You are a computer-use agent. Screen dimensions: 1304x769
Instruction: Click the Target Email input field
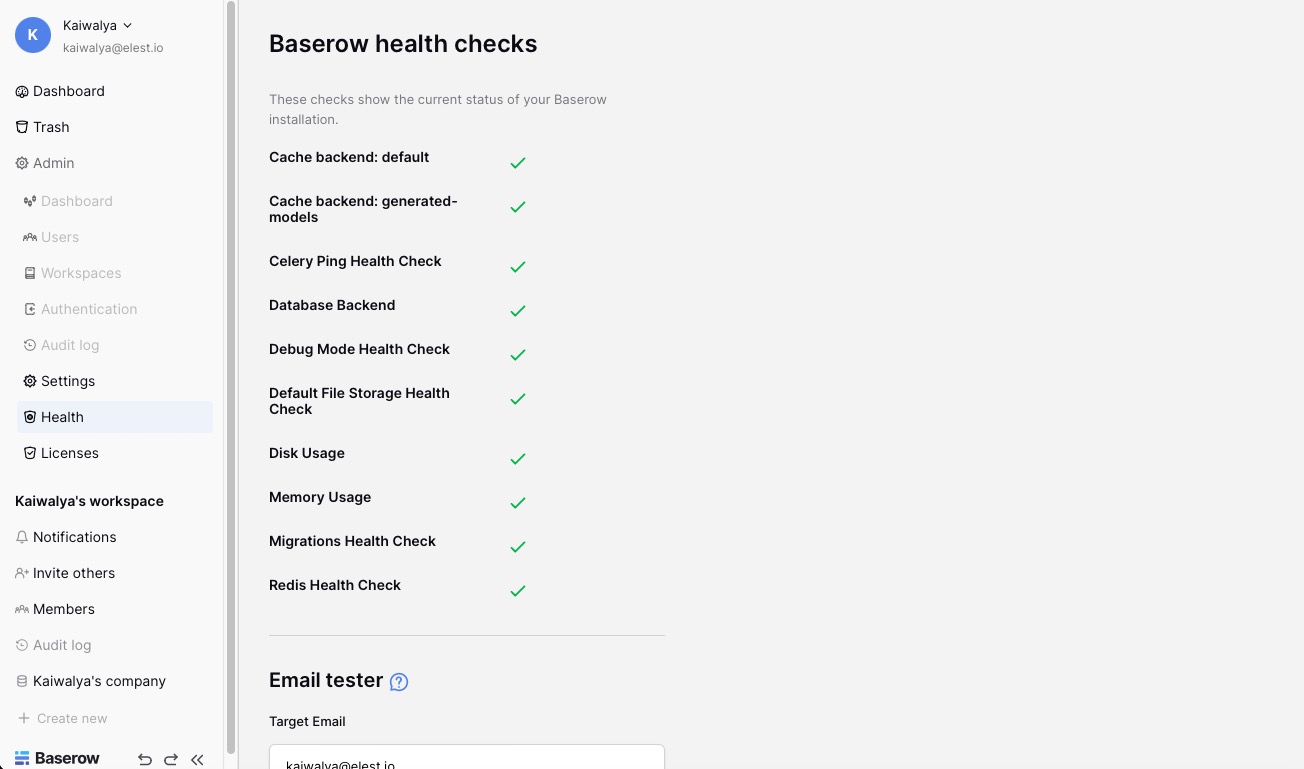(x=466, y=760)
